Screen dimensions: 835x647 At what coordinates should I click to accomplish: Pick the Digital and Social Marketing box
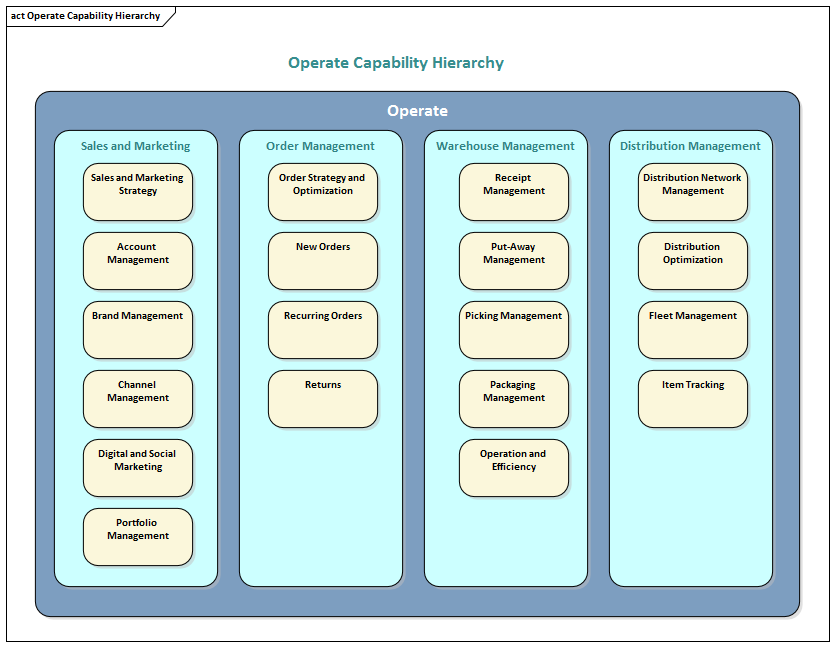pos(138,468)
